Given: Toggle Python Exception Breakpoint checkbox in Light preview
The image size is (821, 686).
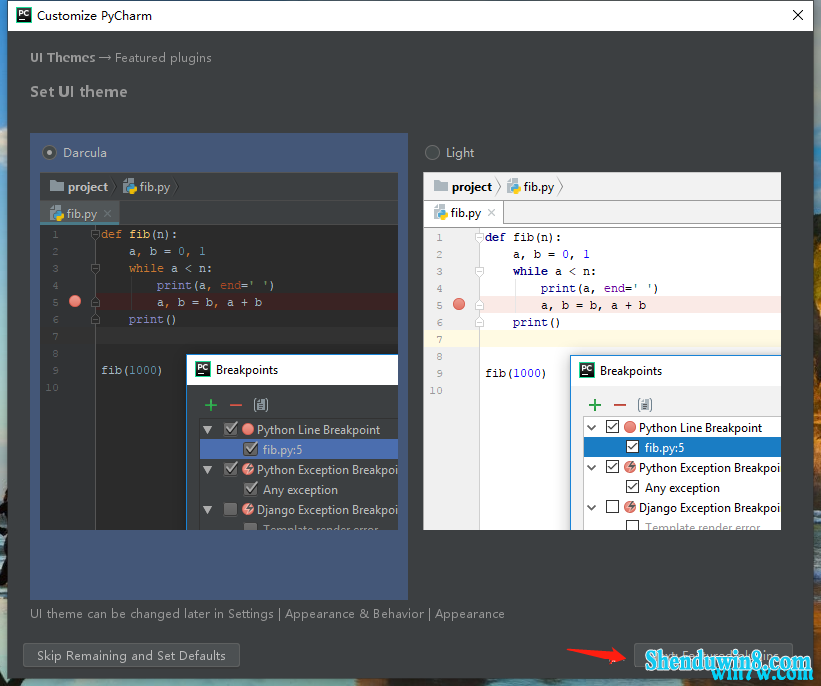Looking at the screenshot, I should click(x=613, y=466).
